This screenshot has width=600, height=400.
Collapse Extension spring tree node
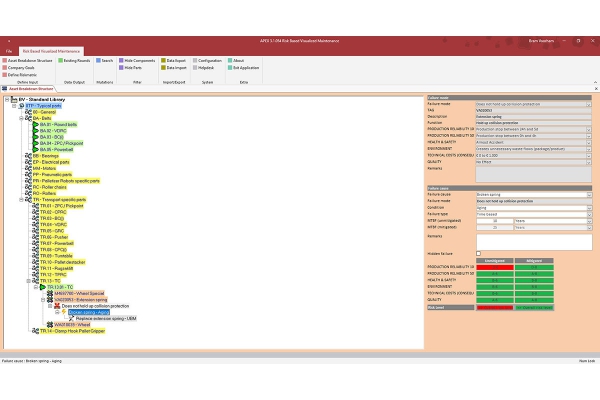(43, 300)
